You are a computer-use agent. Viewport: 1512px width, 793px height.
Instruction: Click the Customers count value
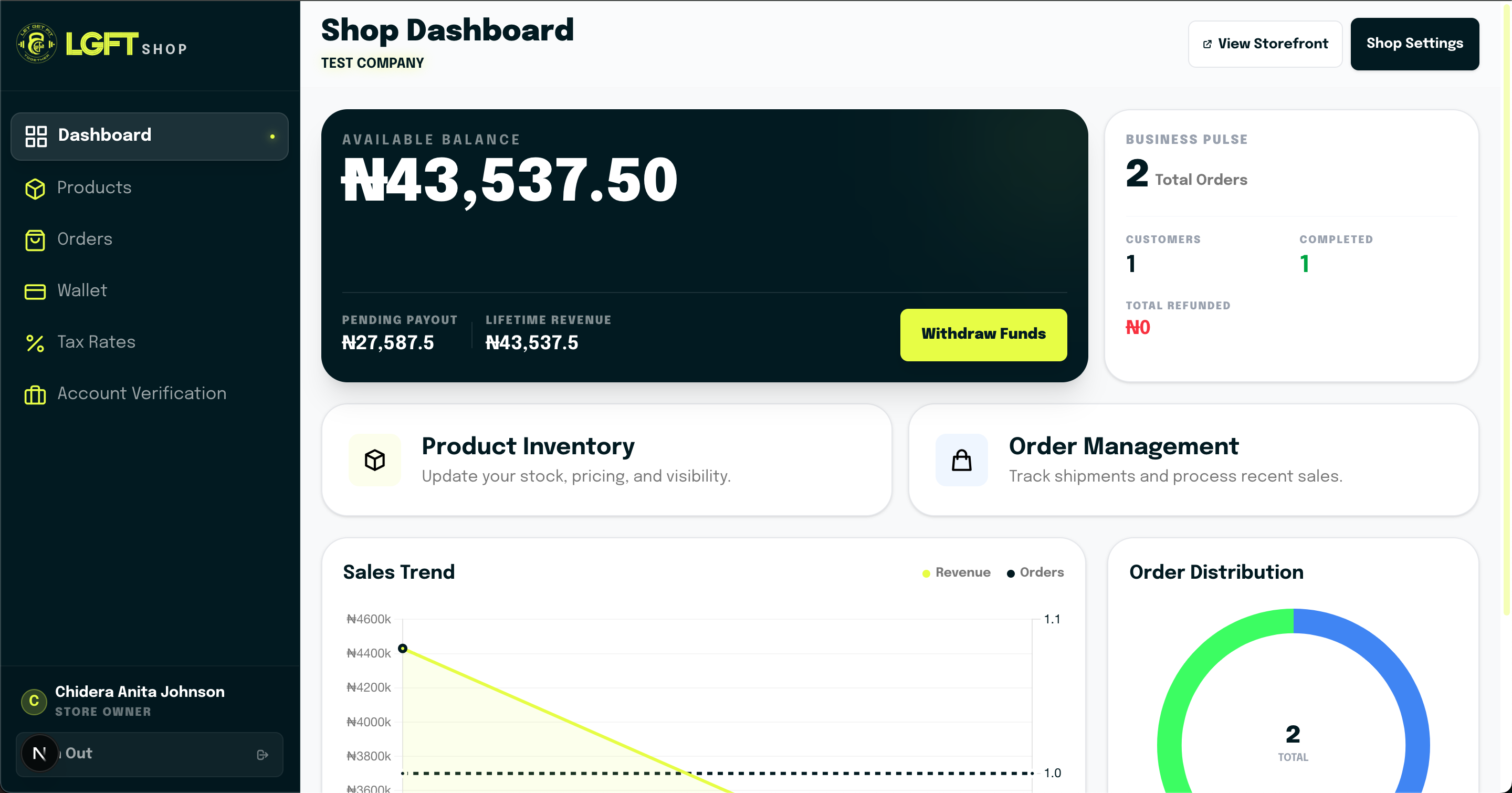[1131, 264]
